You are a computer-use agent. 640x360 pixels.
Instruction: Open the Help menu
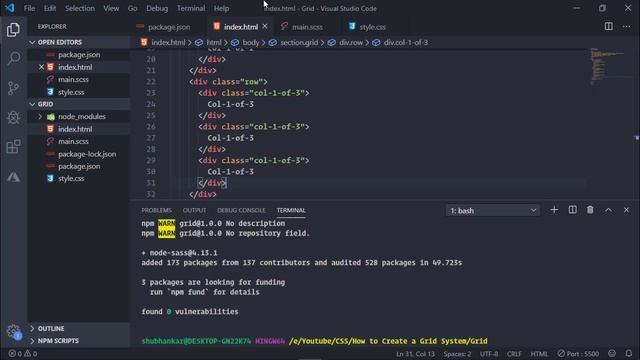[x=221, y=8]
